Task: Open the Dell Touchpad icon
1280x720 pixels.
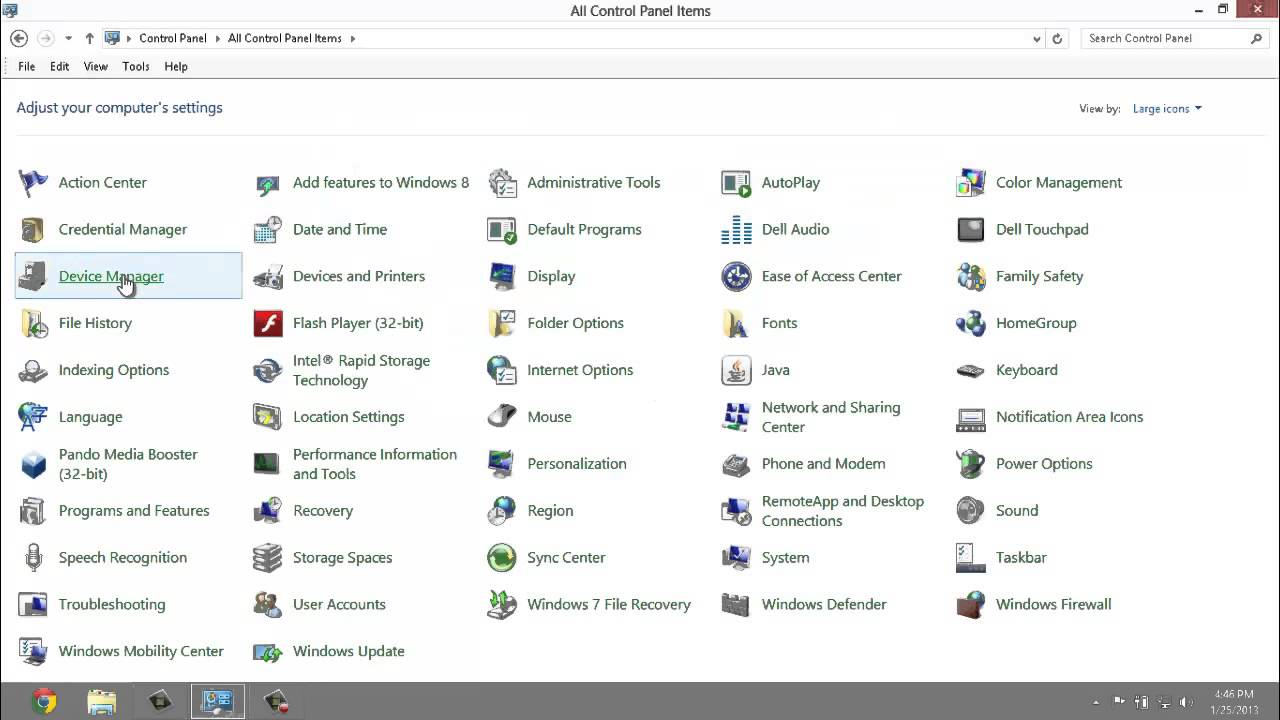Action: (x=970, y=230)
